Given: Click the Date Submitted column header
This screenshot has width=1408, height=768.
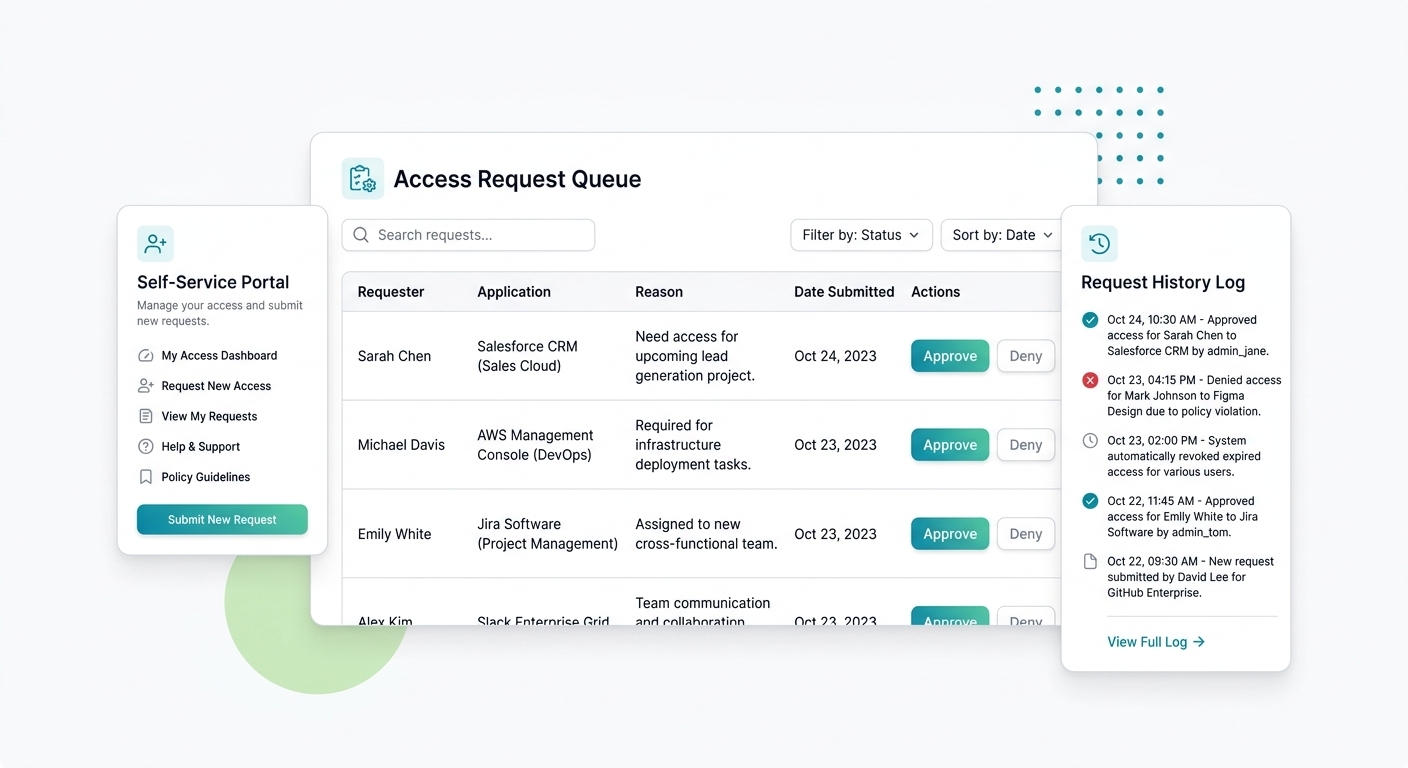Looking at the screenshot, I should (x=844, y=292).
